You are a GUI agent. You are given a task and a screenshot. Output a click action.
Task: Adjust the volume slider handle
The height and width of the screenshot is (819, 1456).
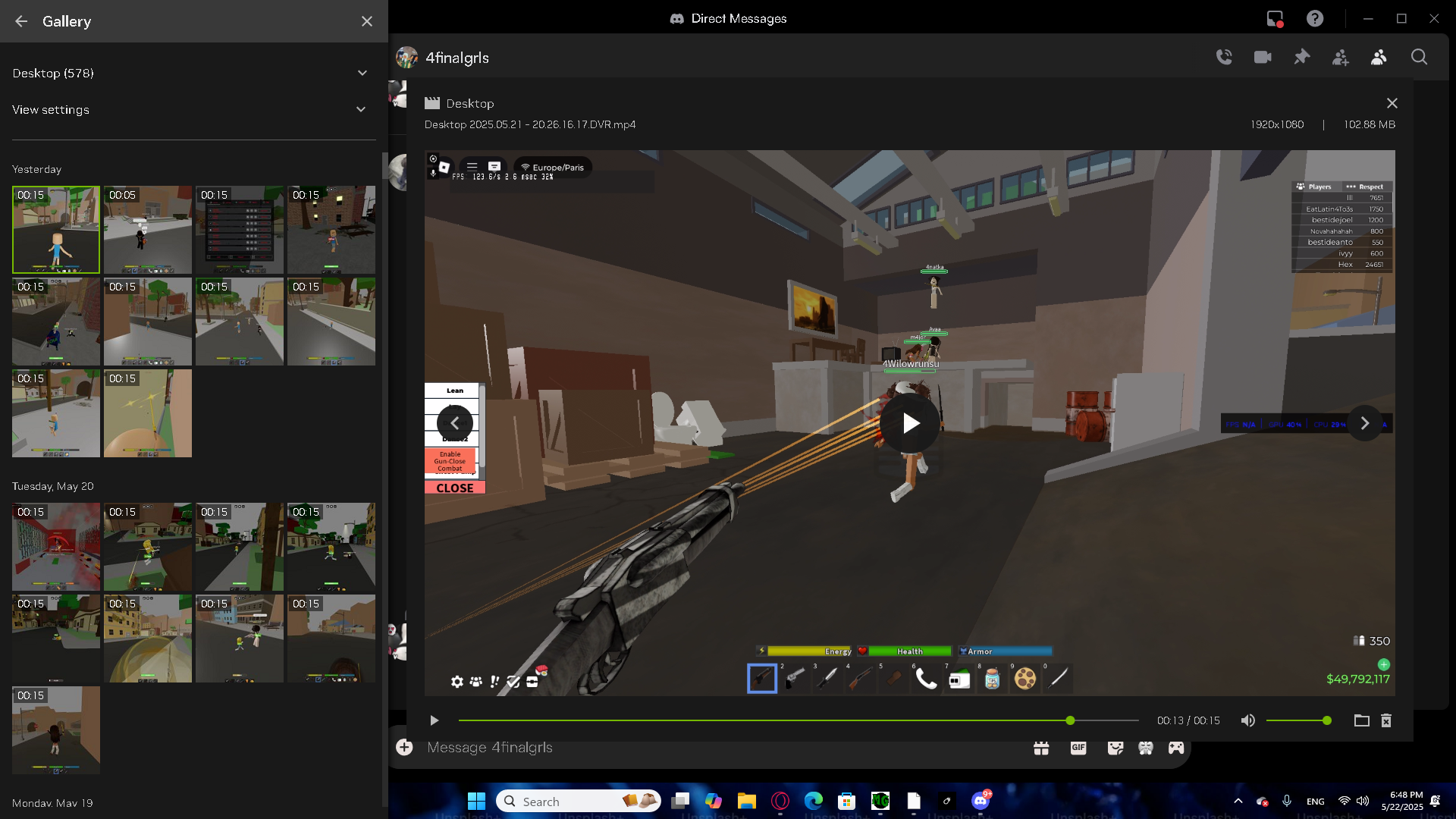[1326, 720]
